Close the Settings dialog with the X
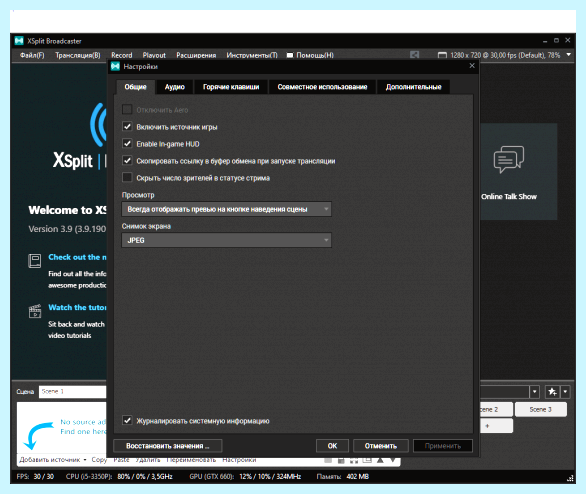The image size is (586, 494). (472, 66)
